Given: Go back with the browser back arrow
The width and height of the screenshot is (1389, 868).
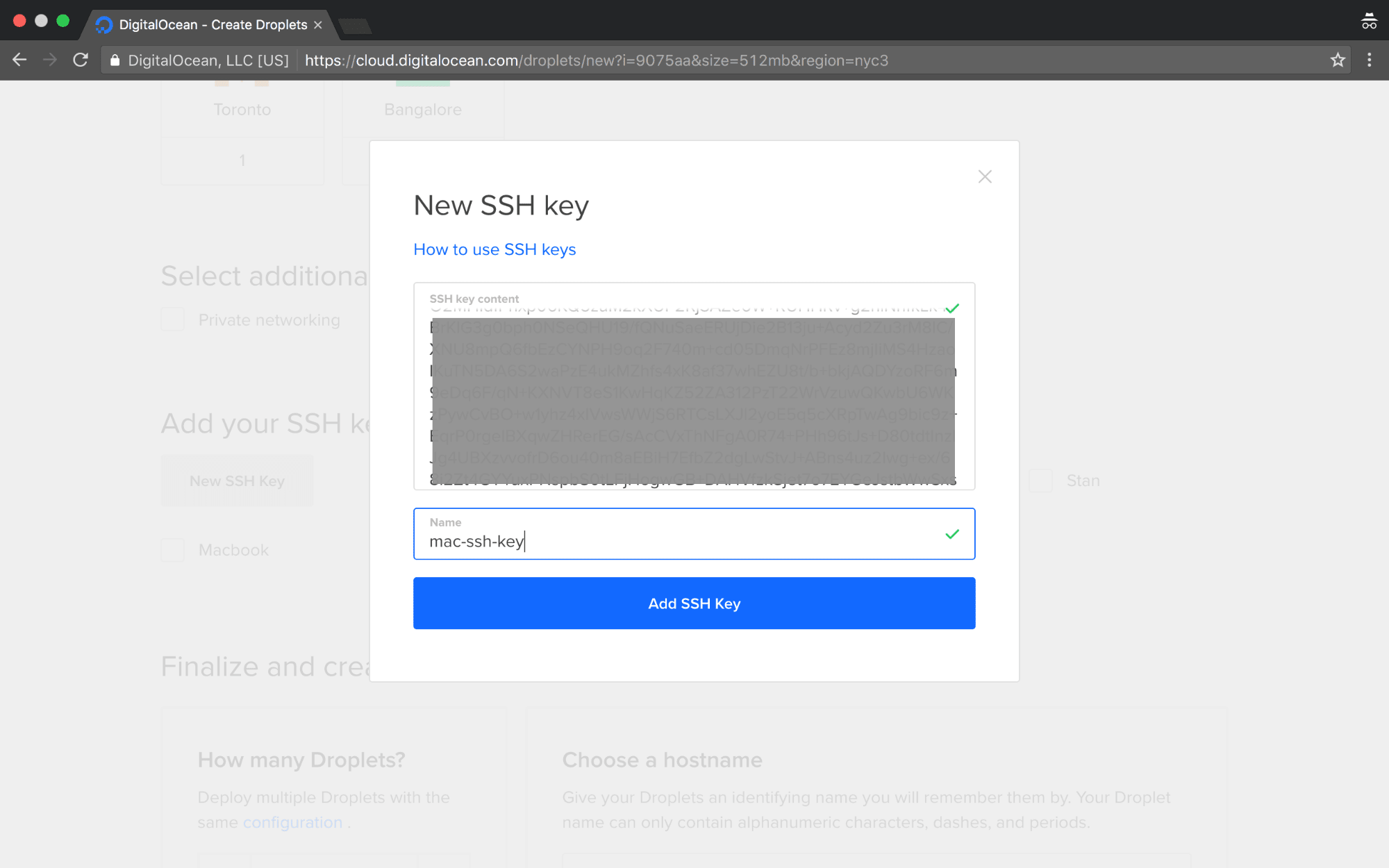Looking at the screenshot, I should [19, 60].
